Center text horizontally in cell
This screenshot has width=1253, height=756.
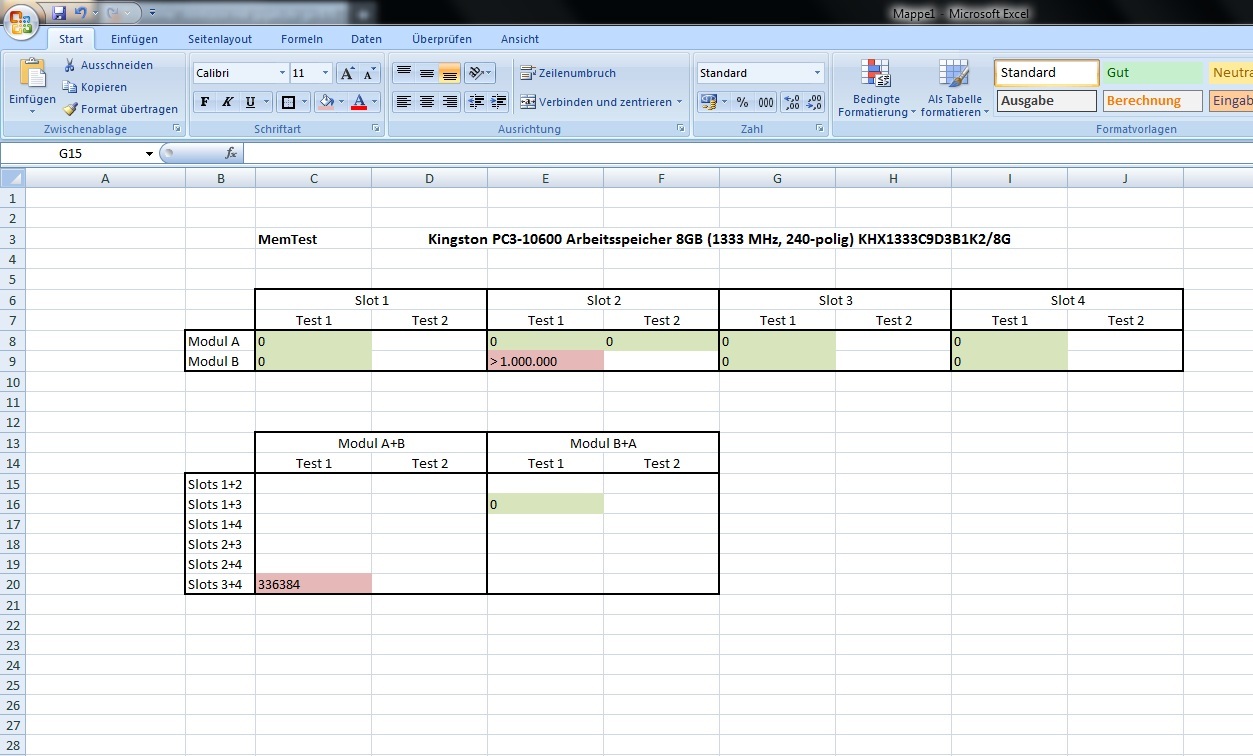[426, 102]
